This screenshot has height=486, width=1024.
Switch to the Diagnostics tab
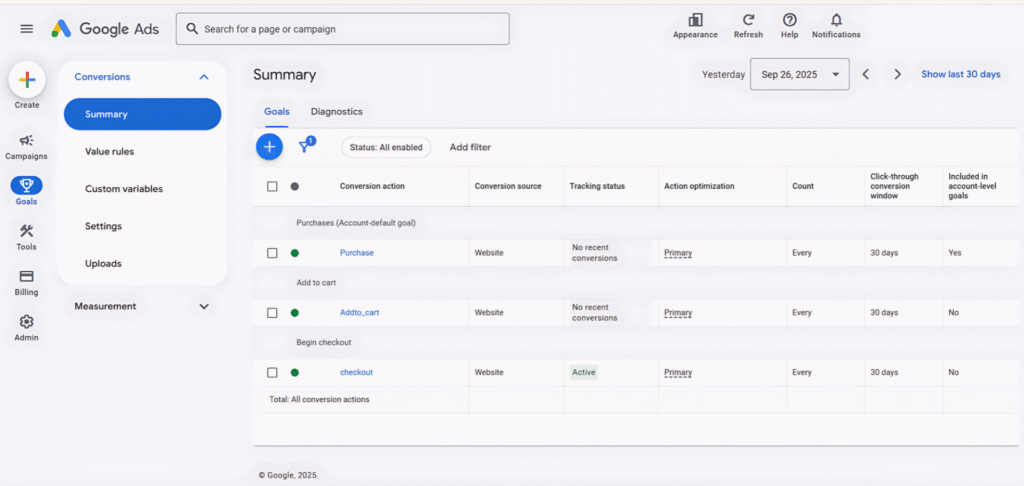tap(336, 112)
